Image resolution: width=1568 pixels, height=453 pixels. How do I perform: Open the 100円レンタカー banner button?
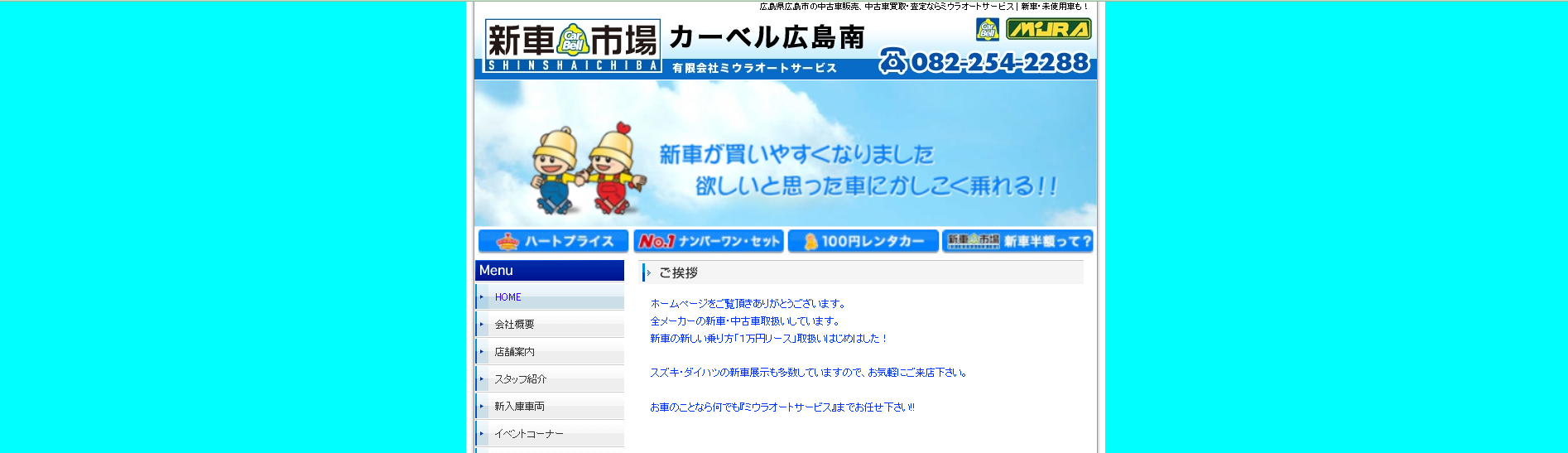863,241
